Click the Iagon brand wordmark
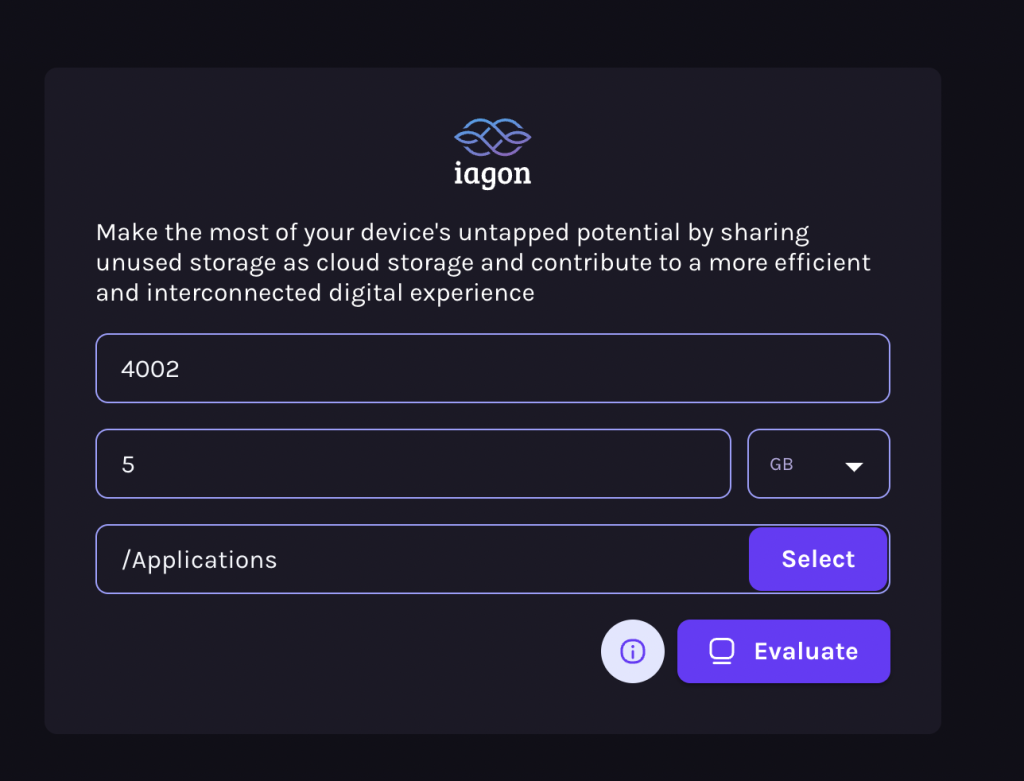This screenshot has width=1024, height=781. click(x=492, y=172)
